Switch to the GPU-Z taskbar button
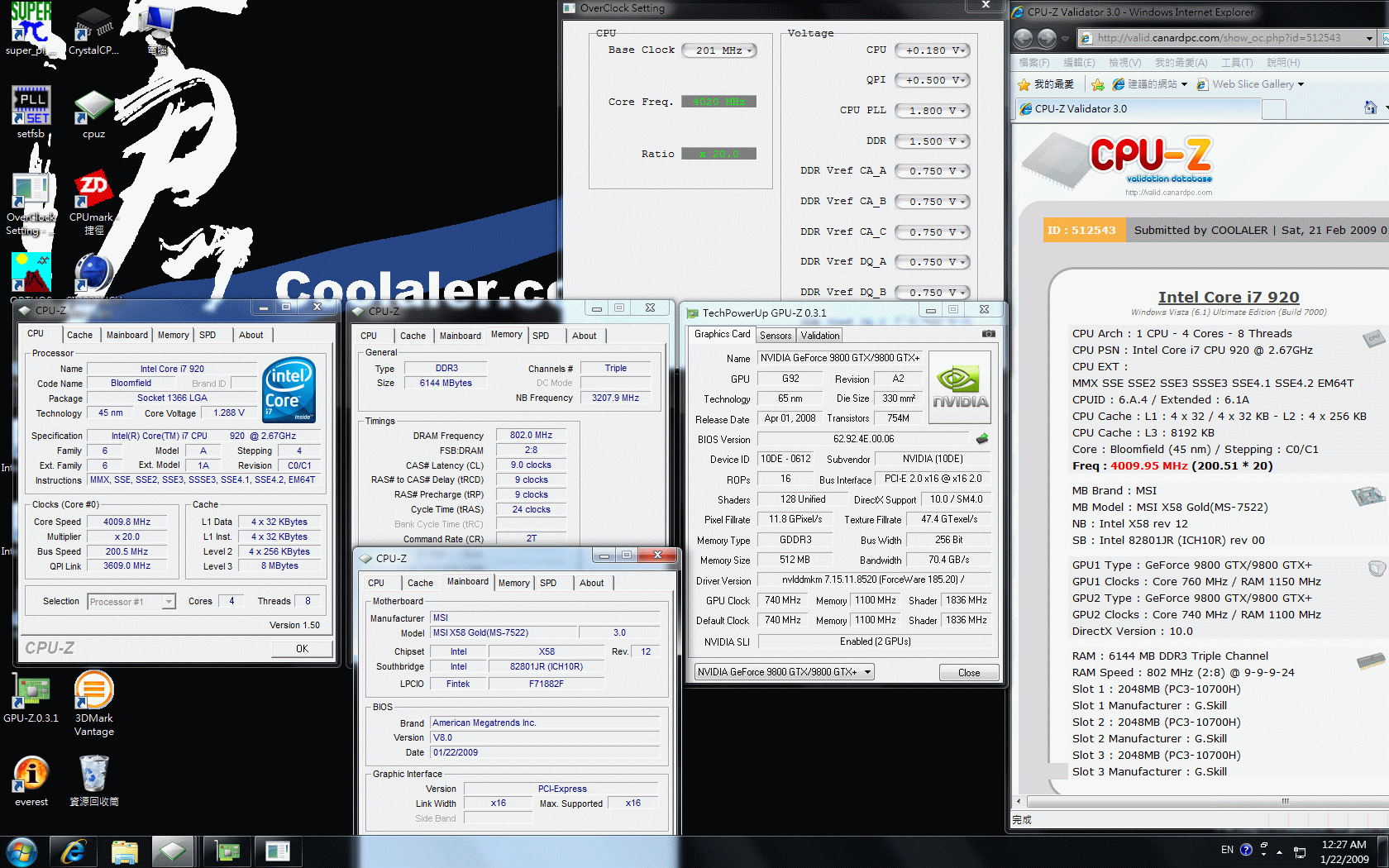1389x868 pixels. coord(227,851)
